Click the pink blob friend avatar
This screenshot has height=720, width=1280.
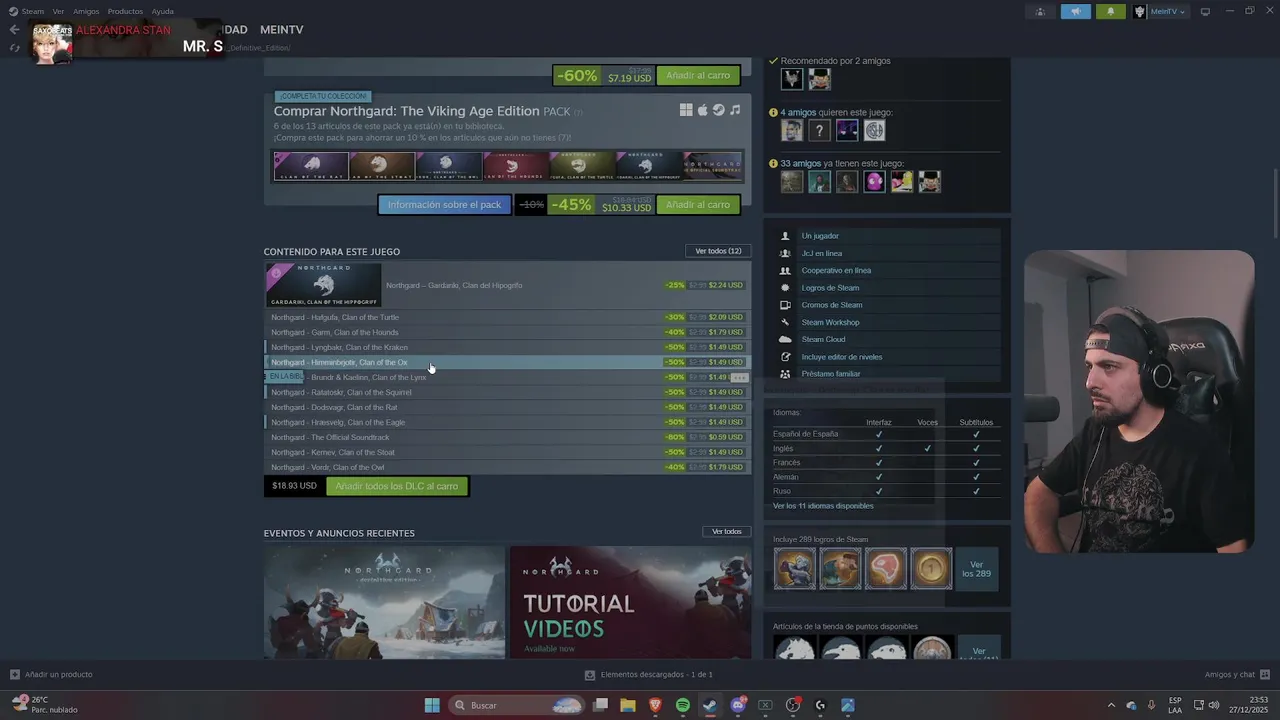874,181
